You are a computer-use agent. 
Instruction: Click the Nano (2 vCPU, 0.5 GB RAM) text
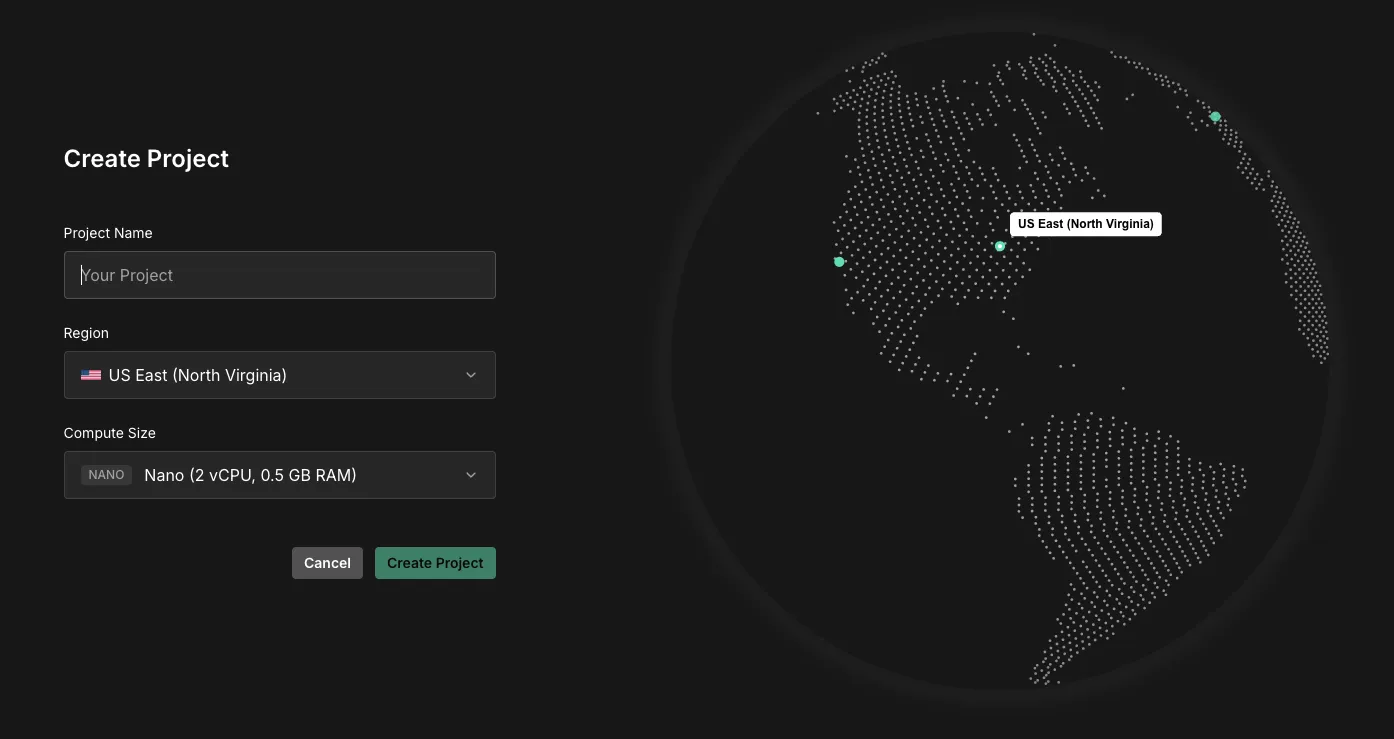(250, 475)
